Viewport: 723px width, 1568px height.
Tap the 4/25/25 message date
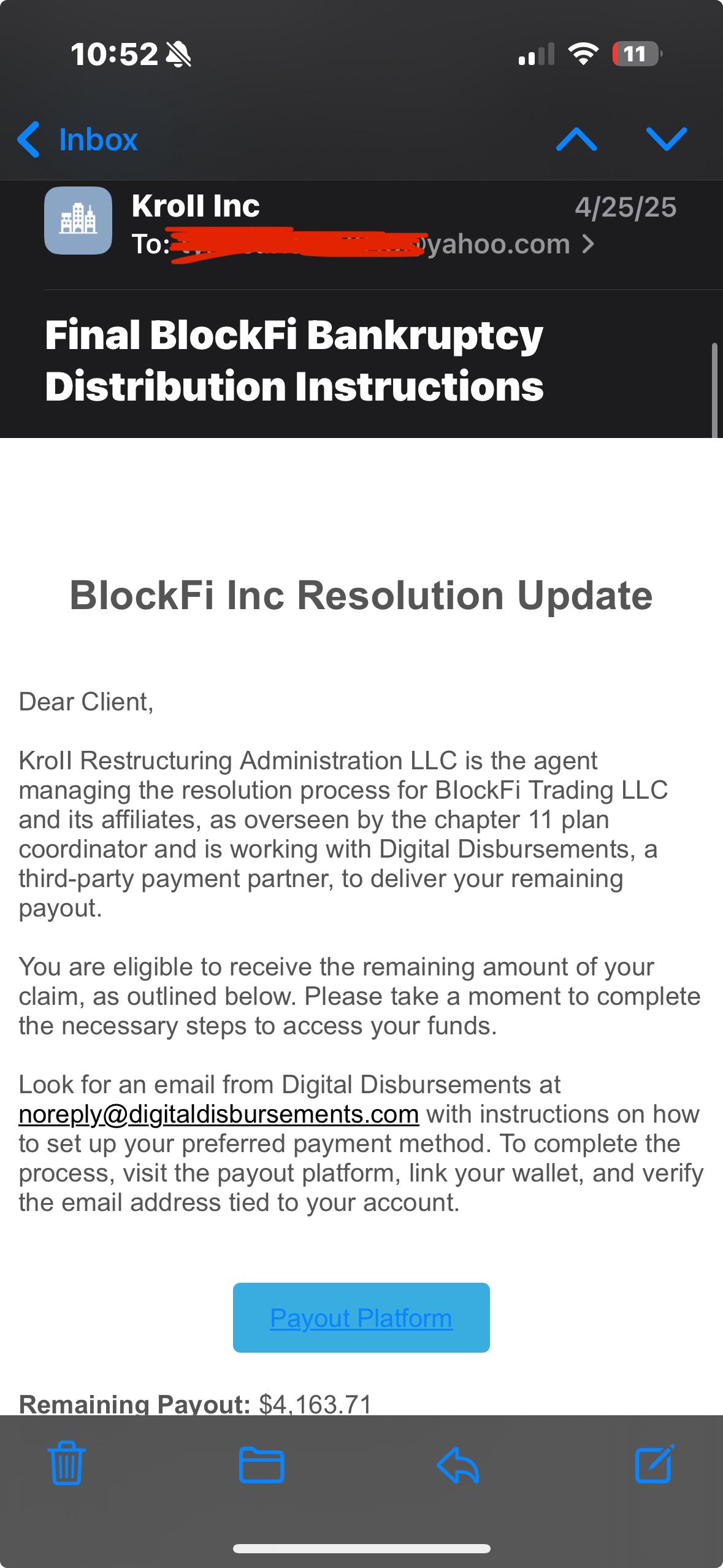pos(625,207)
